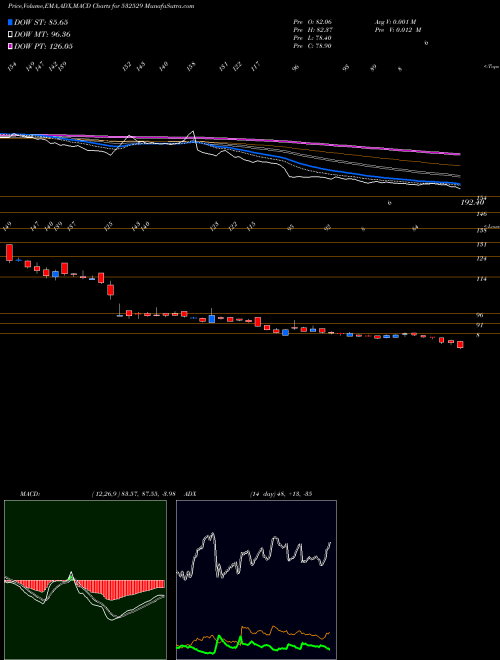This screenshot has width=500, height=660.
Task: Click the tall red candlestick at chart start
Action: [9, 252]
